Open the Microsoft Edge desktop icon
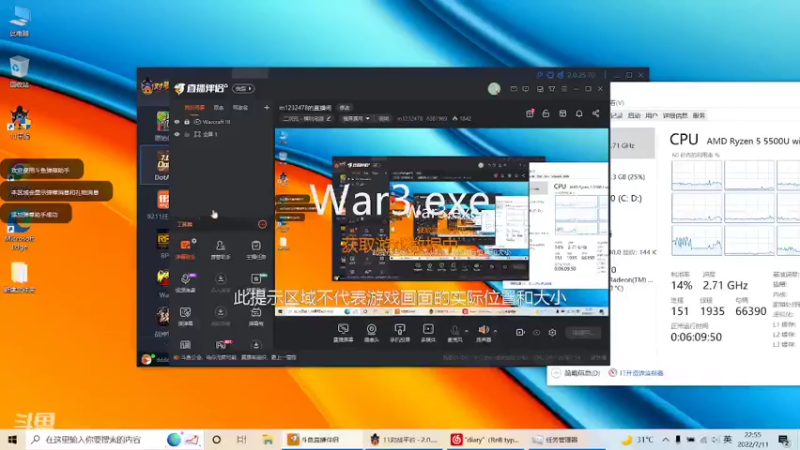This screenshot has width=800, height=450. [x=20, y=235]
